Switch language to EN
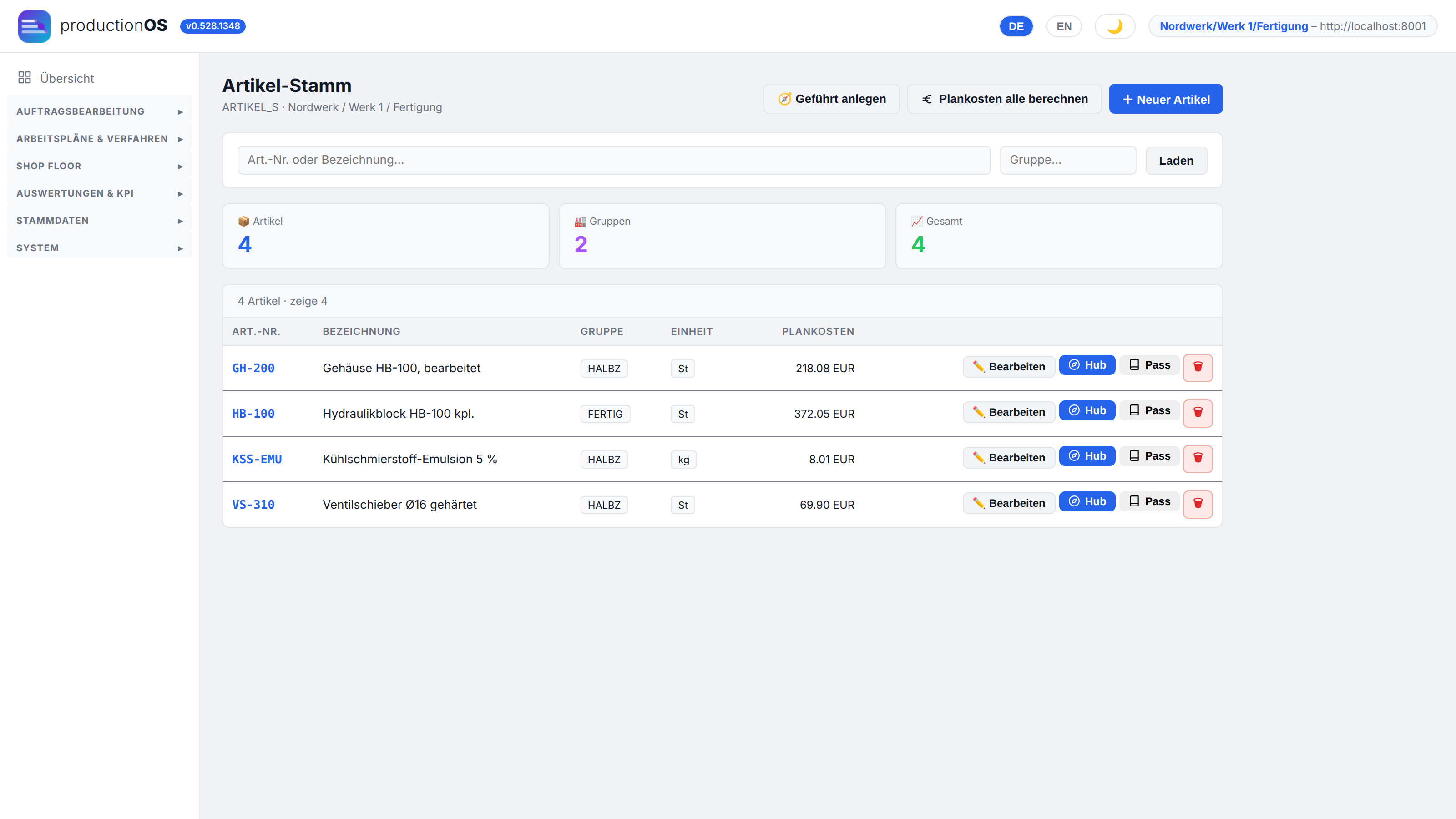This screenshot has width=1456, height=819. click(1064, 26)
